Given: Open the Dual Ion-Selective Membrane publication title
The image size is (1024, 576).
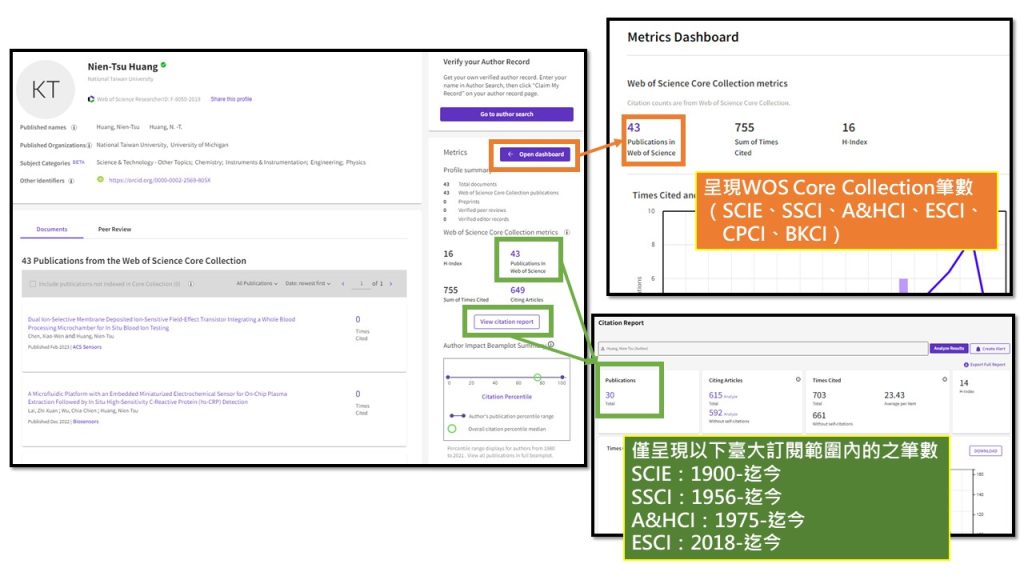Looking at the screenshot, I should click(161, 323).
